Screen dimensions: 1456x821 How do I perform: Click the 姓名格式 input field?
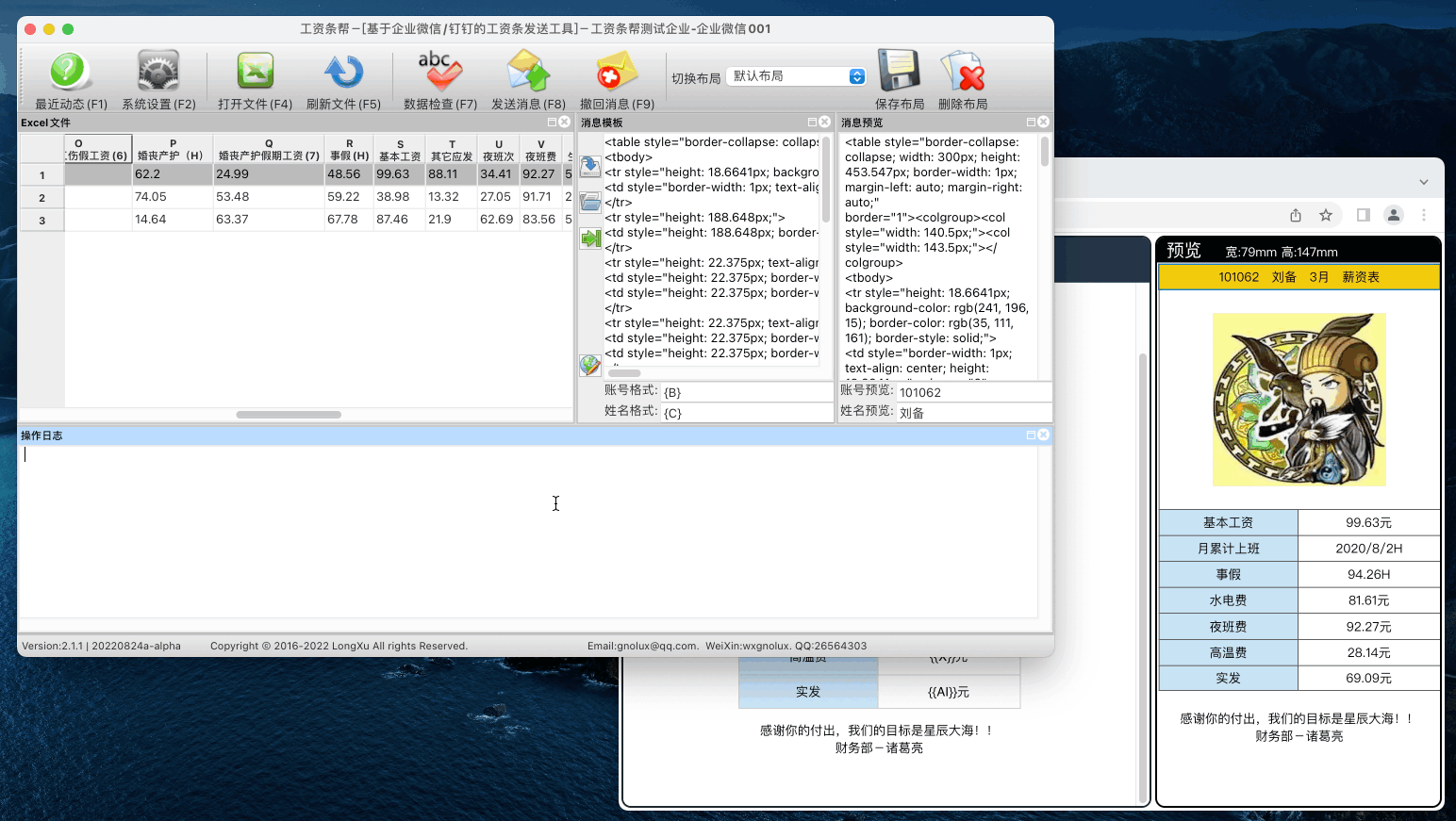click(x=746, y=413)
